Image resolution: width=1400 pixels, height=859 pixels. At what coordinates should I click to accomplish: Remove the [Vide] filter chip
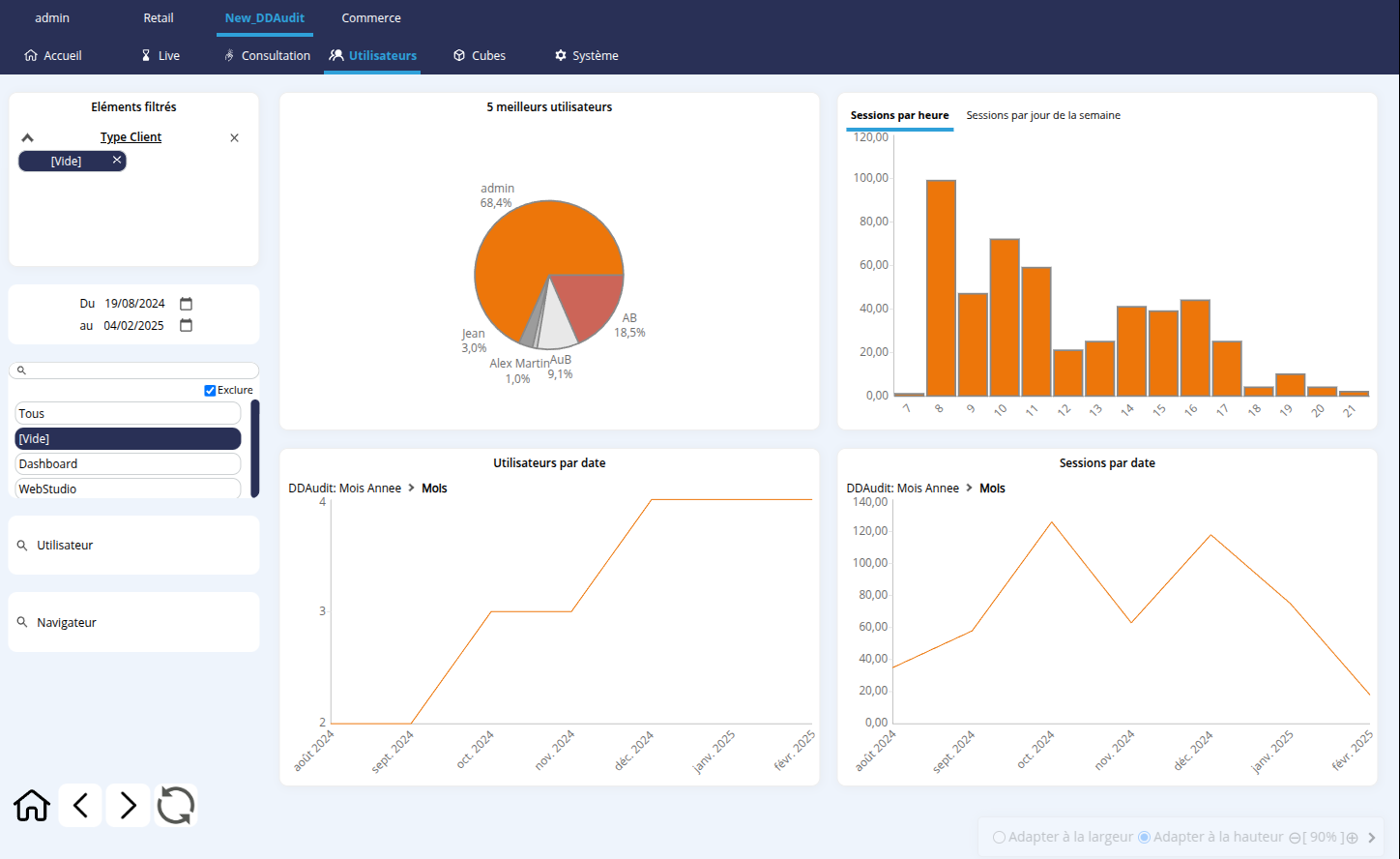coord(117,161)
